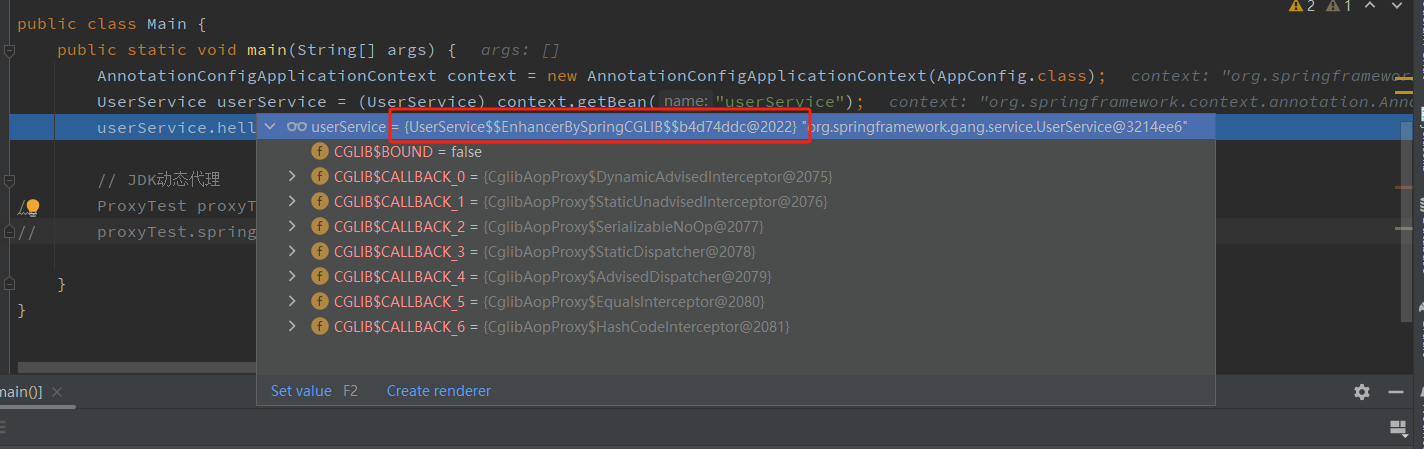Expand the CGLIB$CALLBACK_0 node

tap(292, 177)
